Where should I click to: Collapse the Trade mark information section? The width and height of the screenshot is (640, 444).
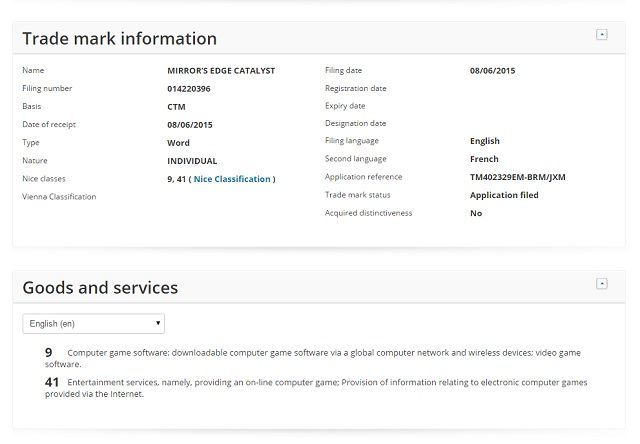pos(602,35)
